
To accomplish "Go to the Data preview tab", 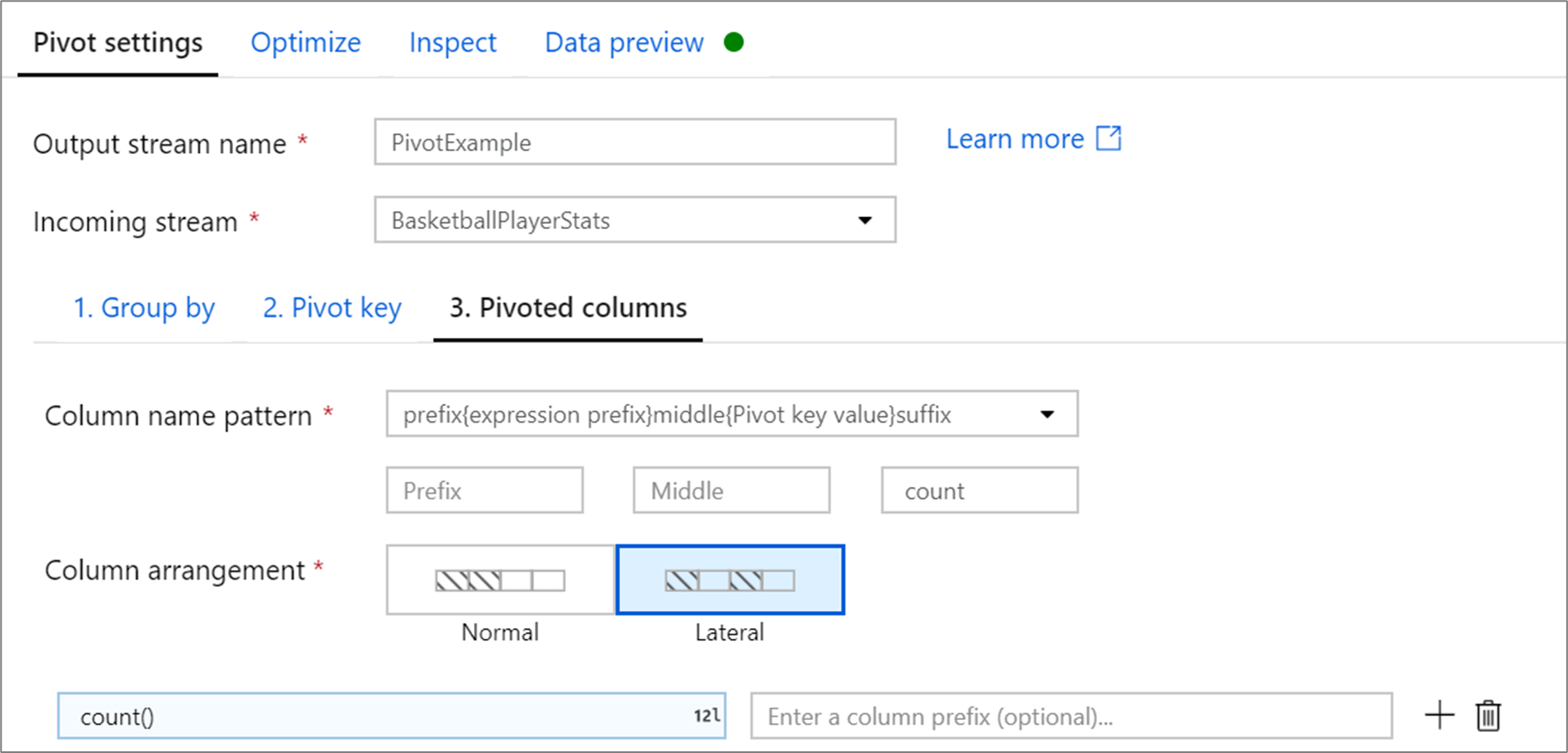I will pyautogui.click(x=623, y=42).
